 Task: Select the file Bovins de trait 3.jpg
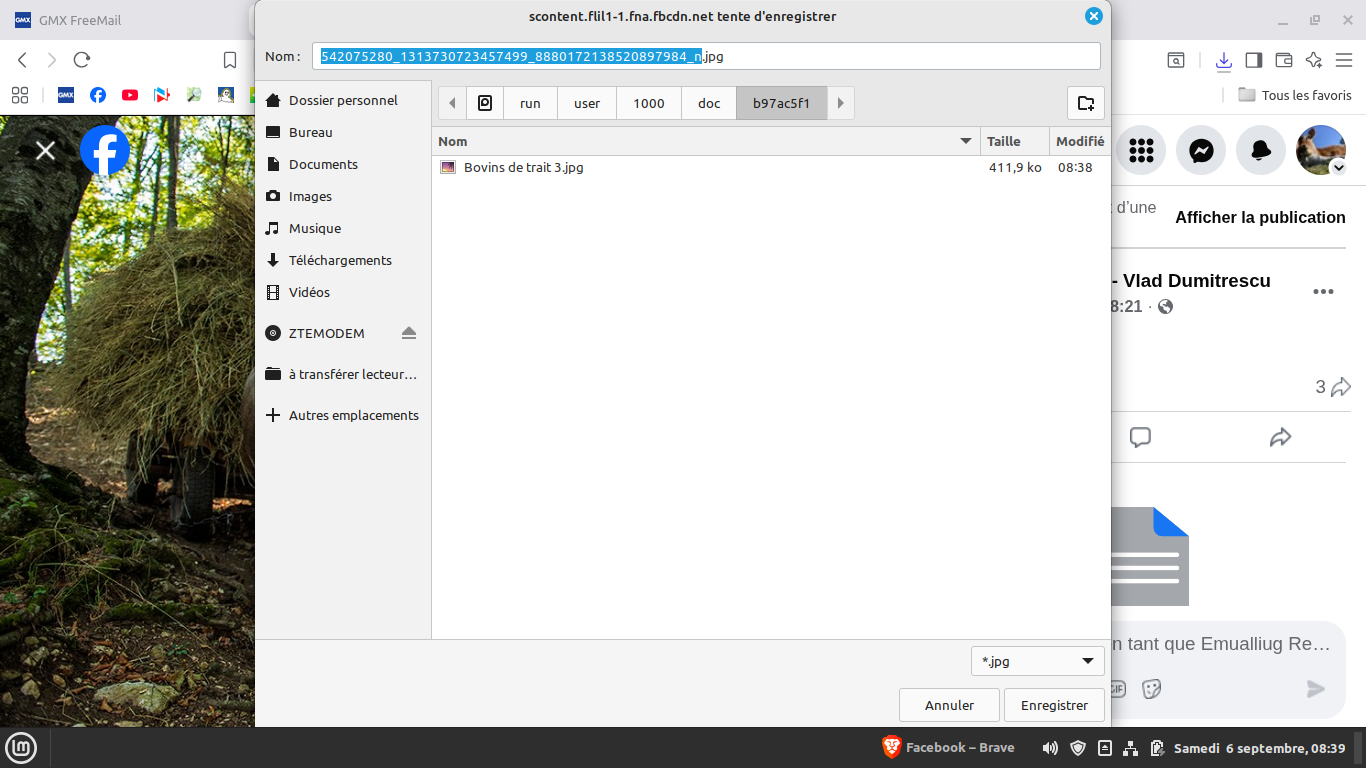(x=523, y=167)
